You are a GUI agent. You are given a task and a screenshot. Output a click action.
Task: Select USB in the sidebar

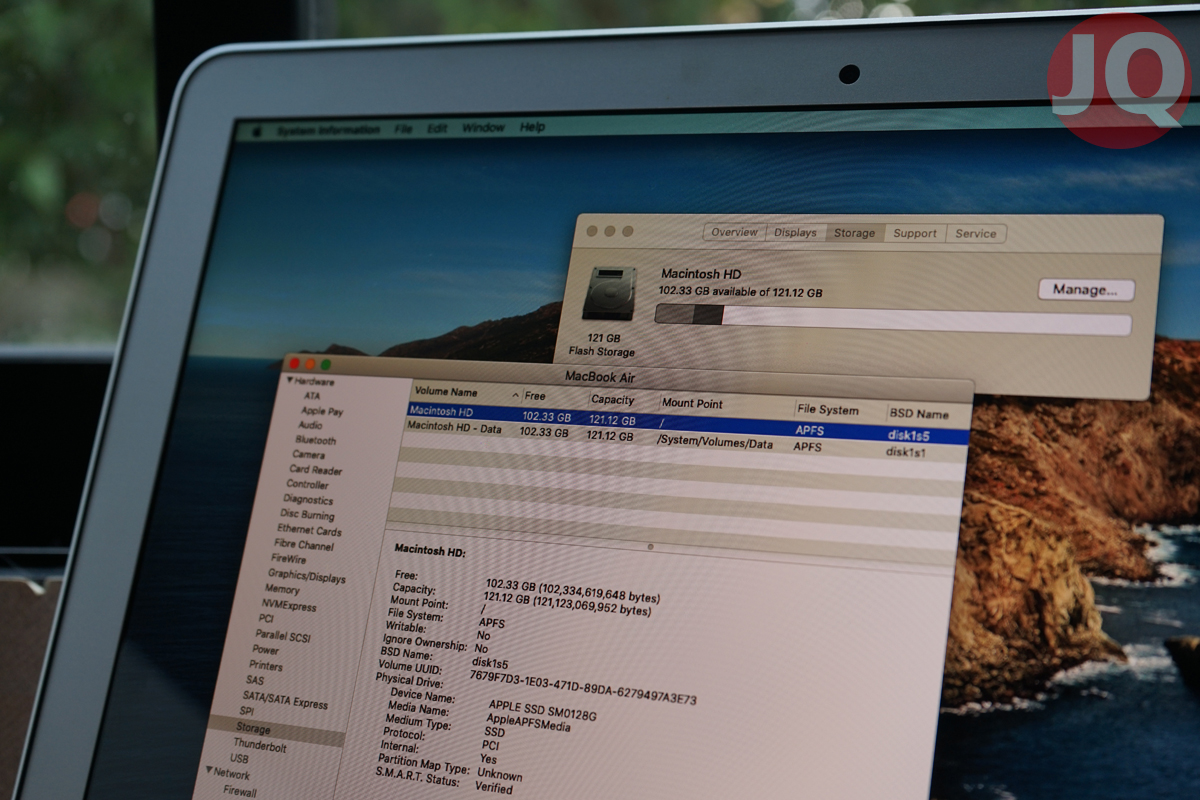239,759
